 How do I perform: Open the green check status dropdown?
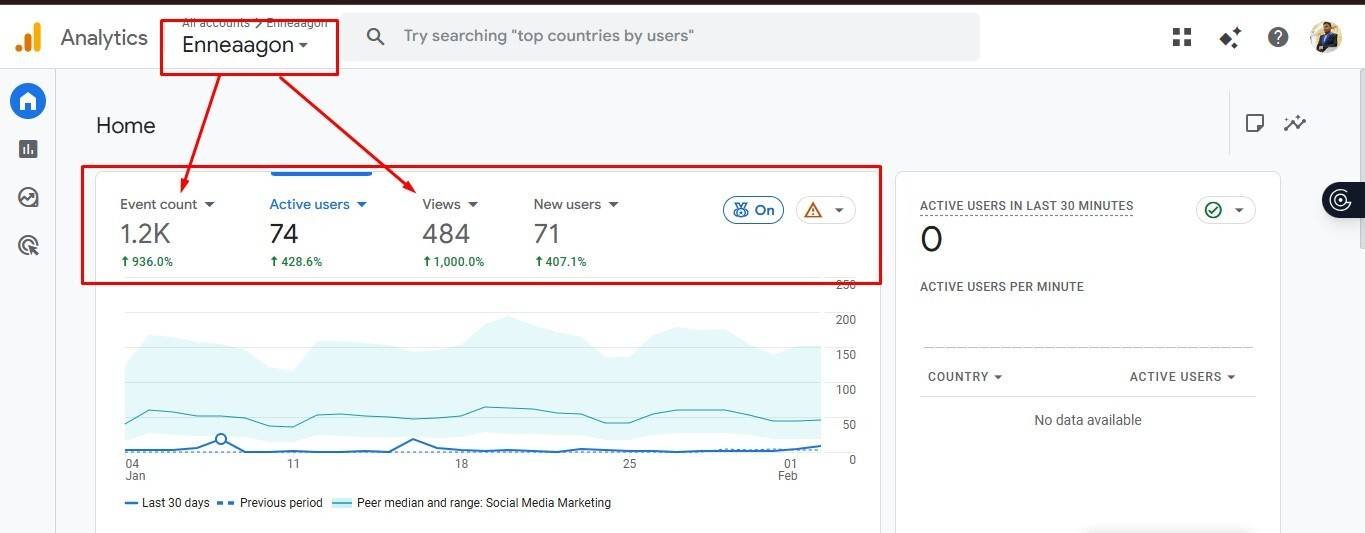(x=1226, y=210)
